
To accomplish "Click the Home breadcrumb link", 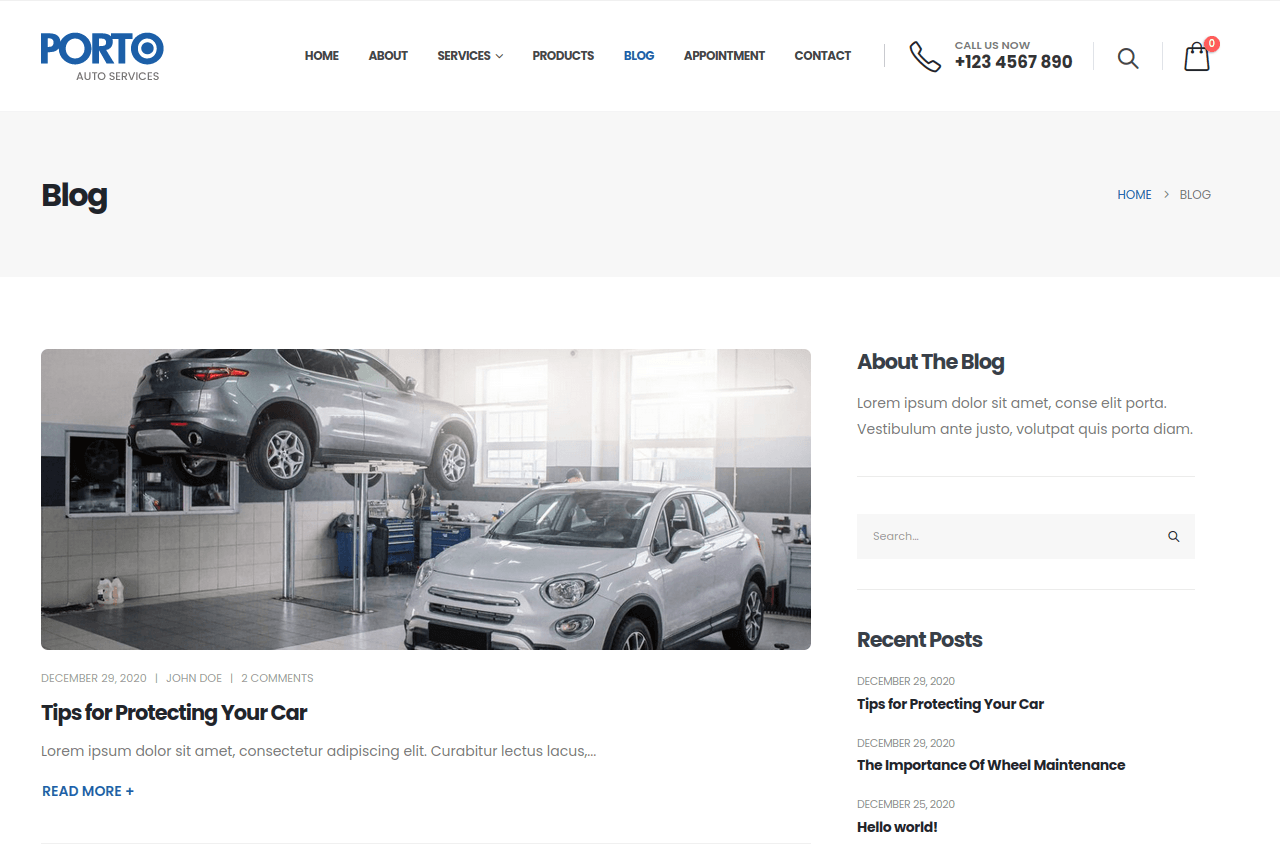I will click(x=1134, y=195).
